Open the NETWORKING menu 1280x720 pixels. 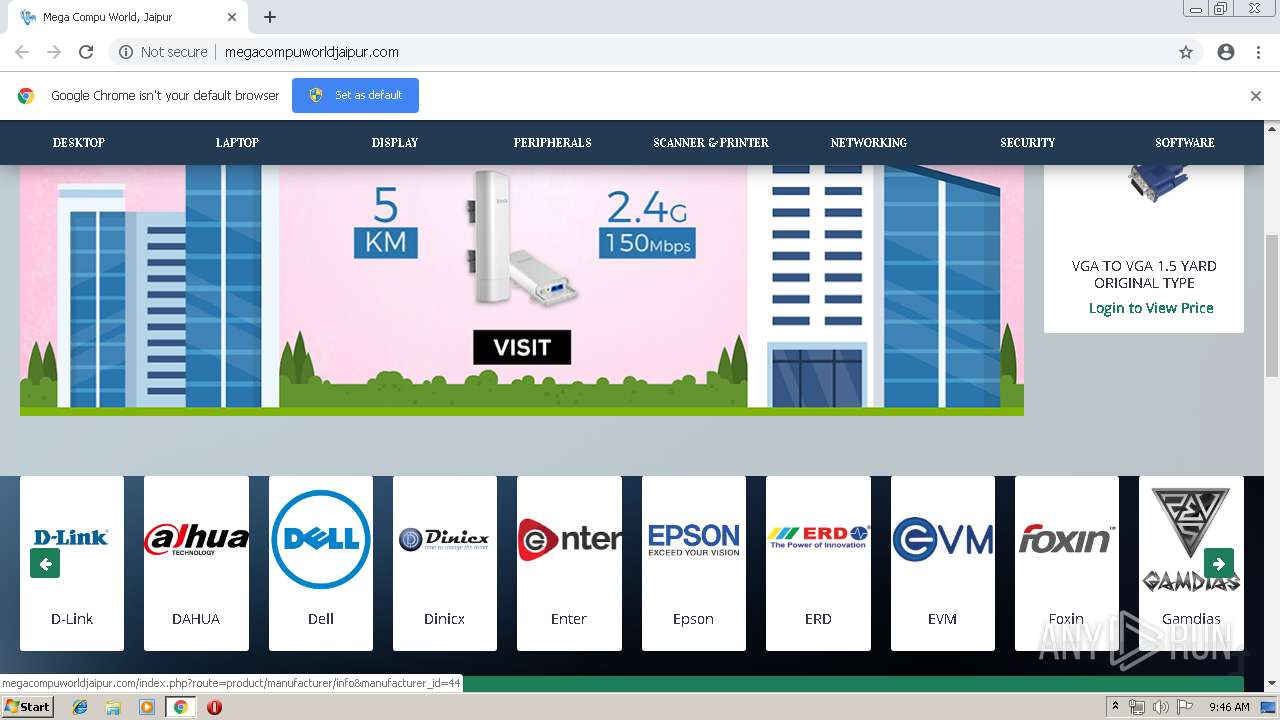tap(869, 143)
